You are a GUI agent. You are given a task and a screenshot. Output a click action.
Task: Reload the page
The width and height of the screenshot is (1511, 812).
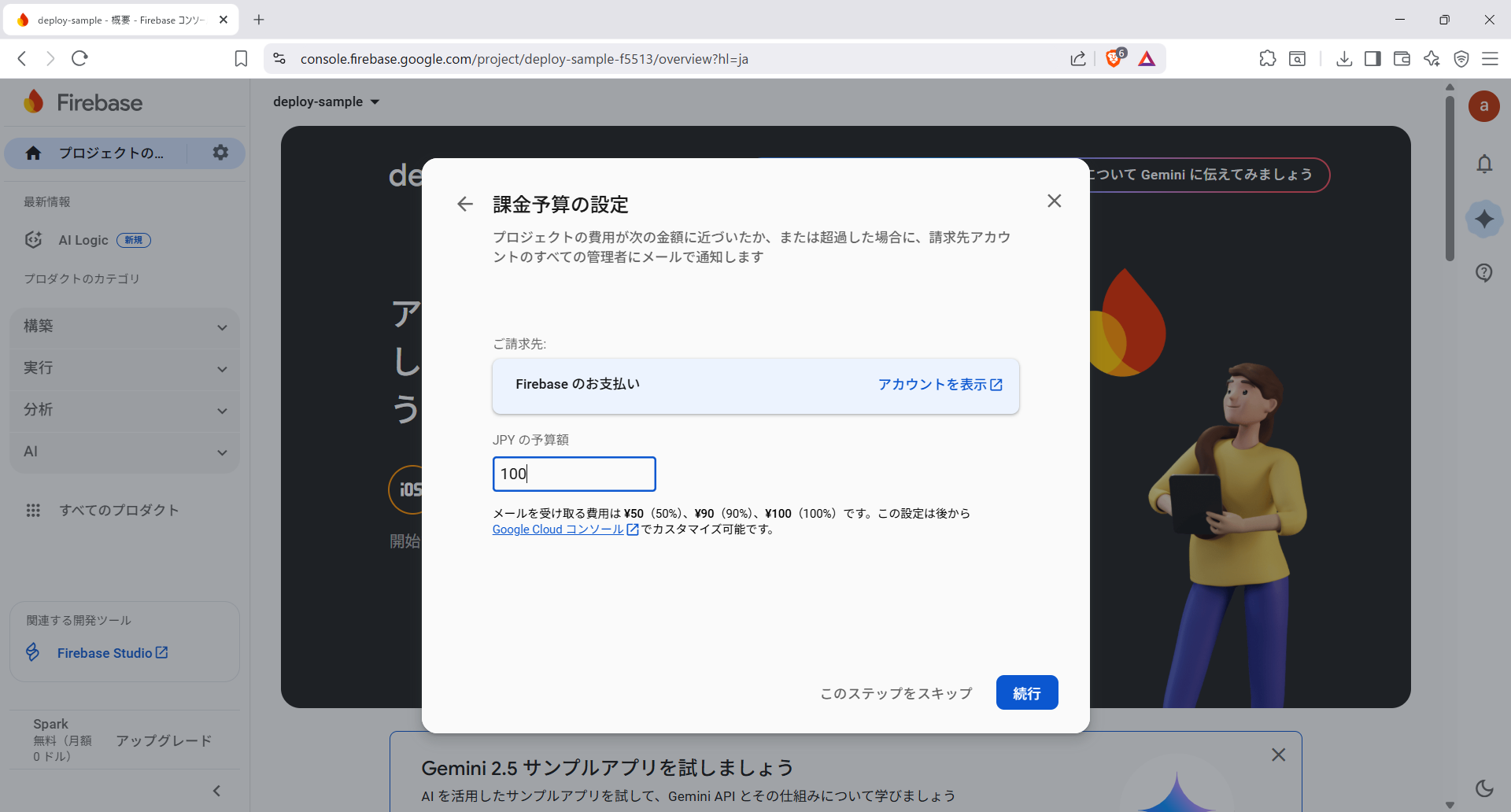[x=79, y=58]
